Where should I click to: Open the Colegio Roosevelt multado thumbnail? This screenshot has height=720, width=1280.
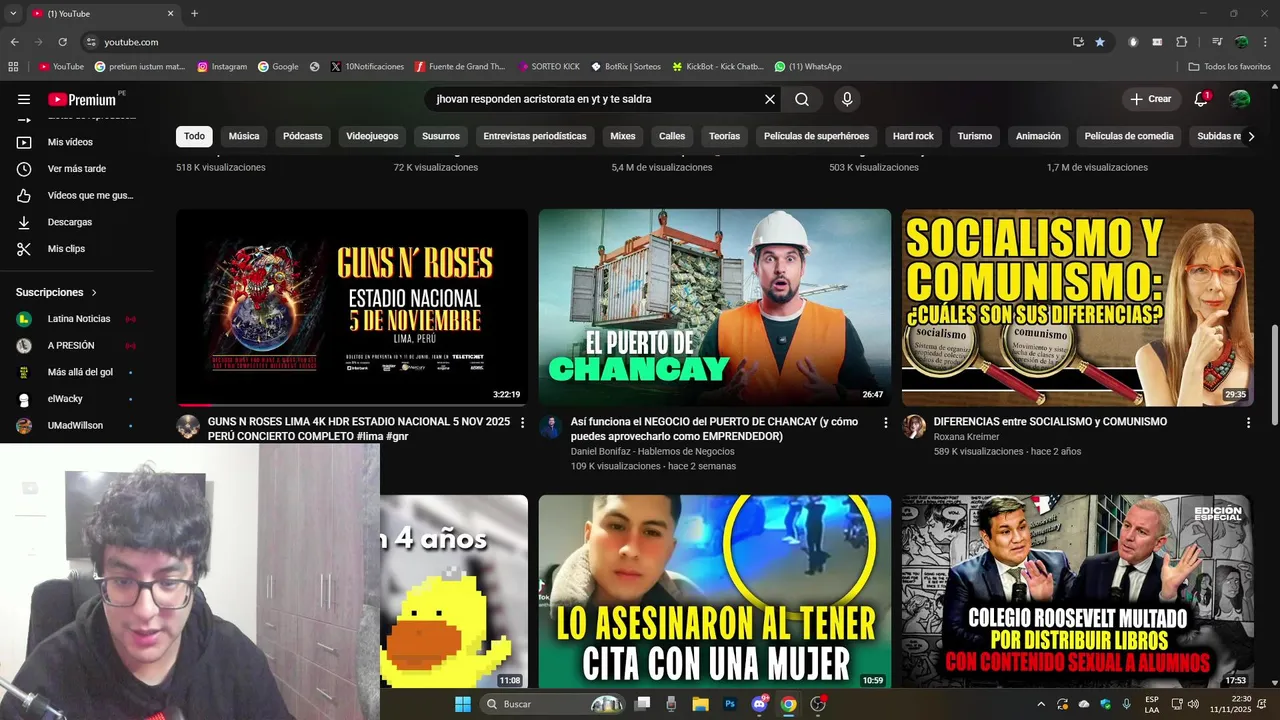click(x=1078, y=591)
